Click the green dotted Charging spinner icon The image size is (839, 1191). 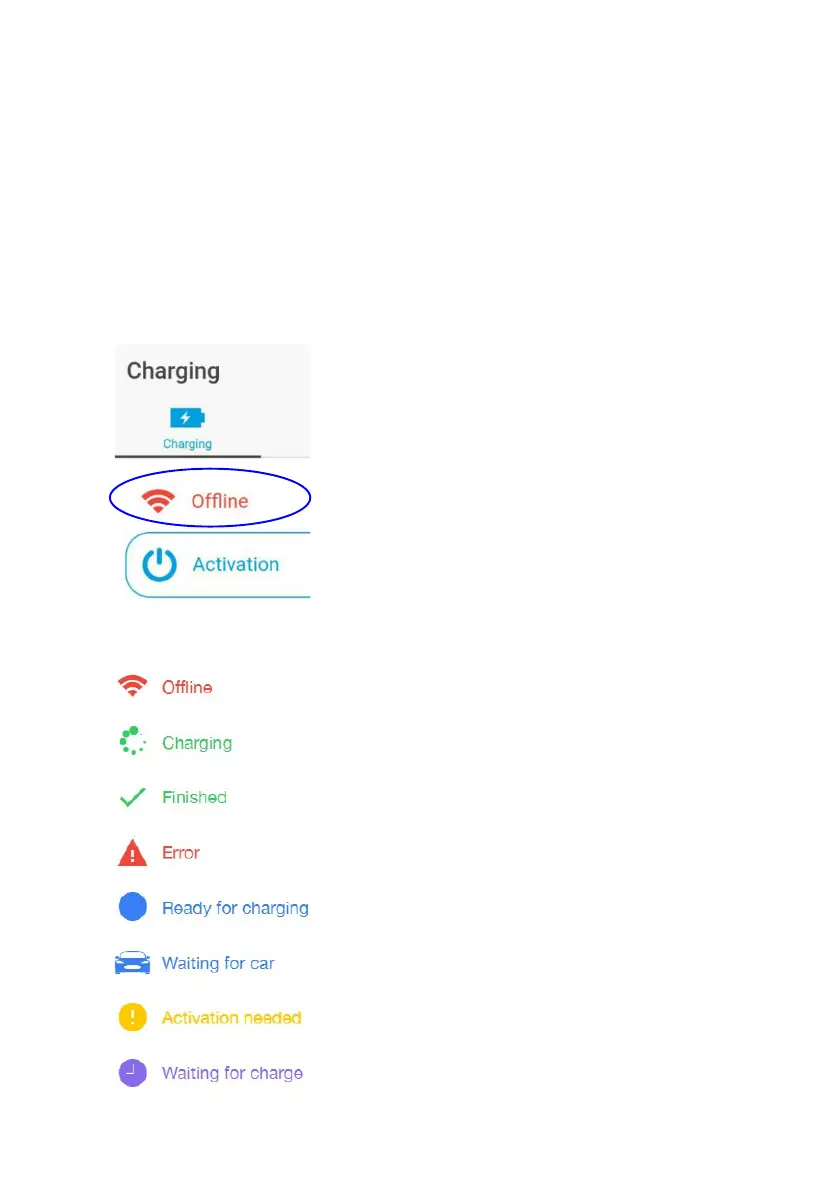coord(132,741)
